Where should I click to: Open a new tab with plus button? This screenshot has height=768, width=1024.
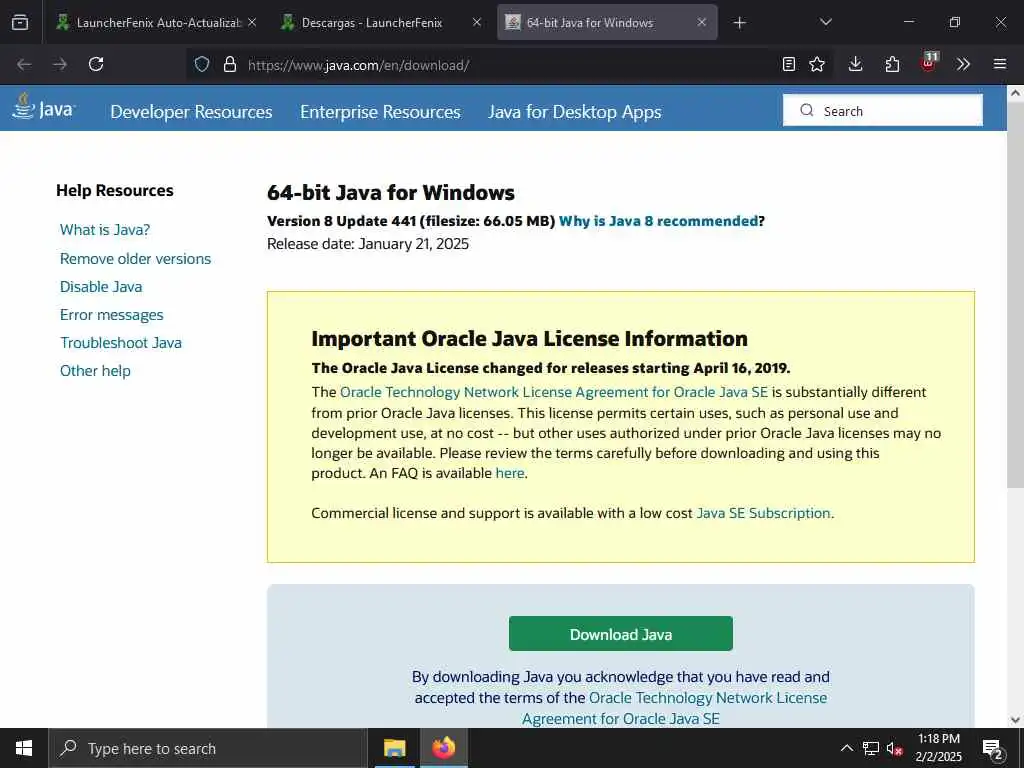click(x=739, y=23)
